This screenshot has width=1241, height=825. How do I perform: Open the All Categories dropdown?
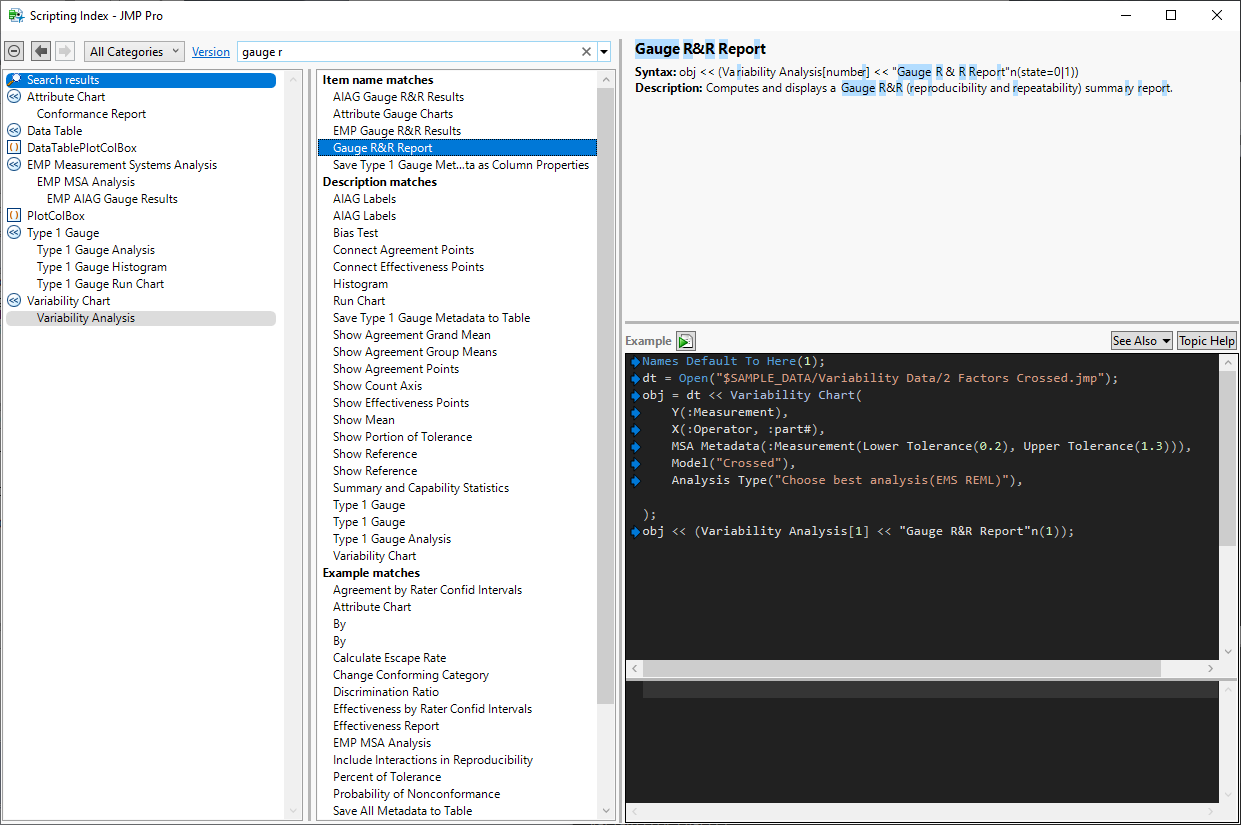pyautogui.click(x=134, y=51)
